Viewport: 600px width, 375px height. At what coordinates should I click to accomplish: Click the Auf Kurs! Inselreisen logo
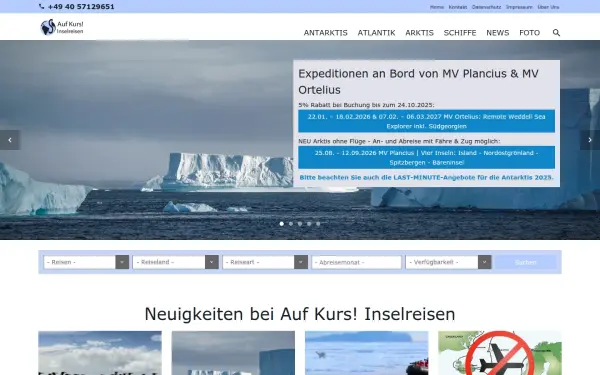click(x=62, y=27)
